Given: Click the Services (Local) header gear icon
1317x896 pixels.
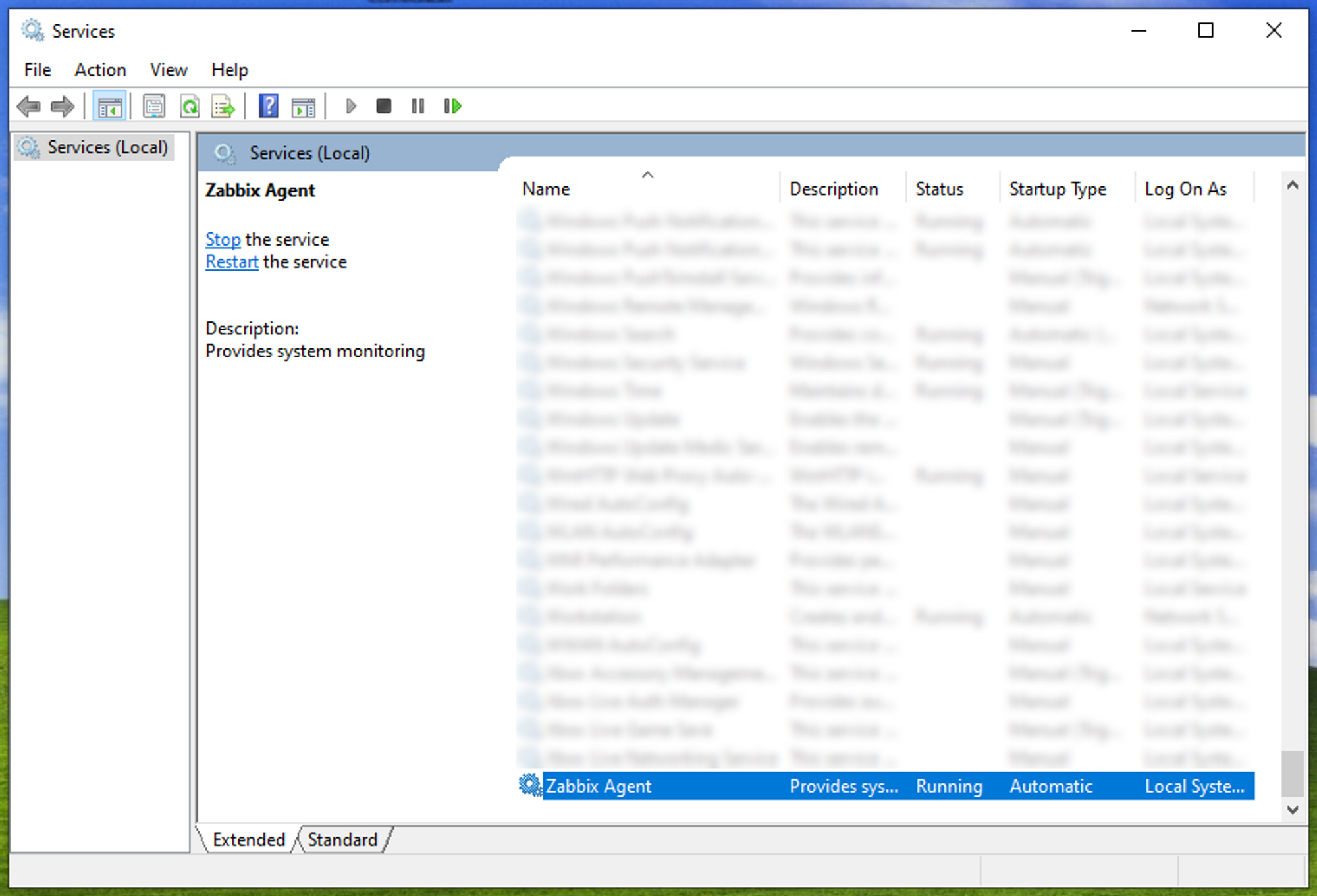Looking at the screenshot, I should click(225, 153).
